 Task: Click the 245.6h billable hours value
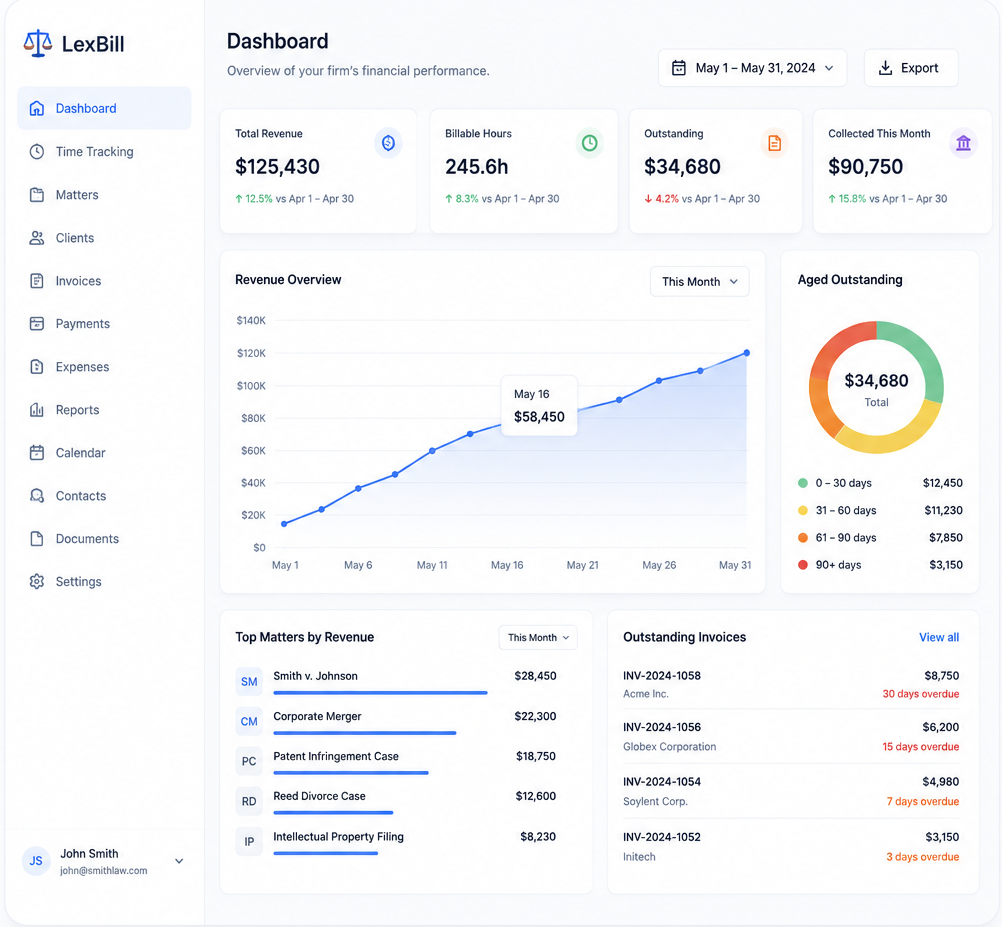pos(477,167)
